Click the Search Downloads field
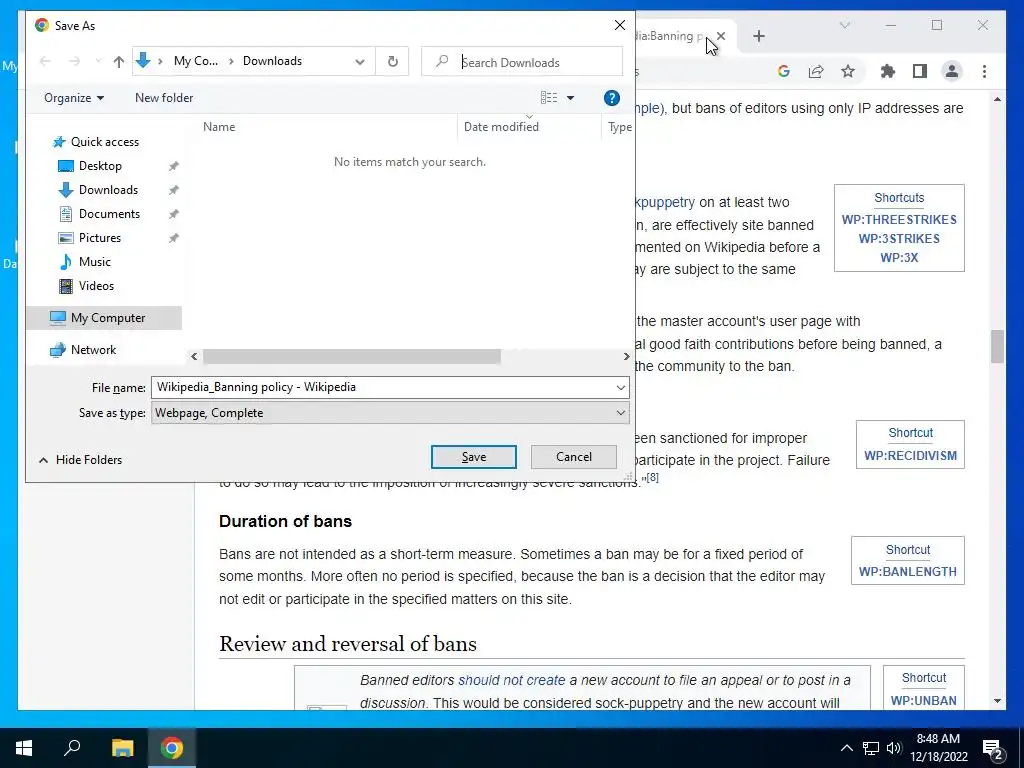 click(522, 62)
